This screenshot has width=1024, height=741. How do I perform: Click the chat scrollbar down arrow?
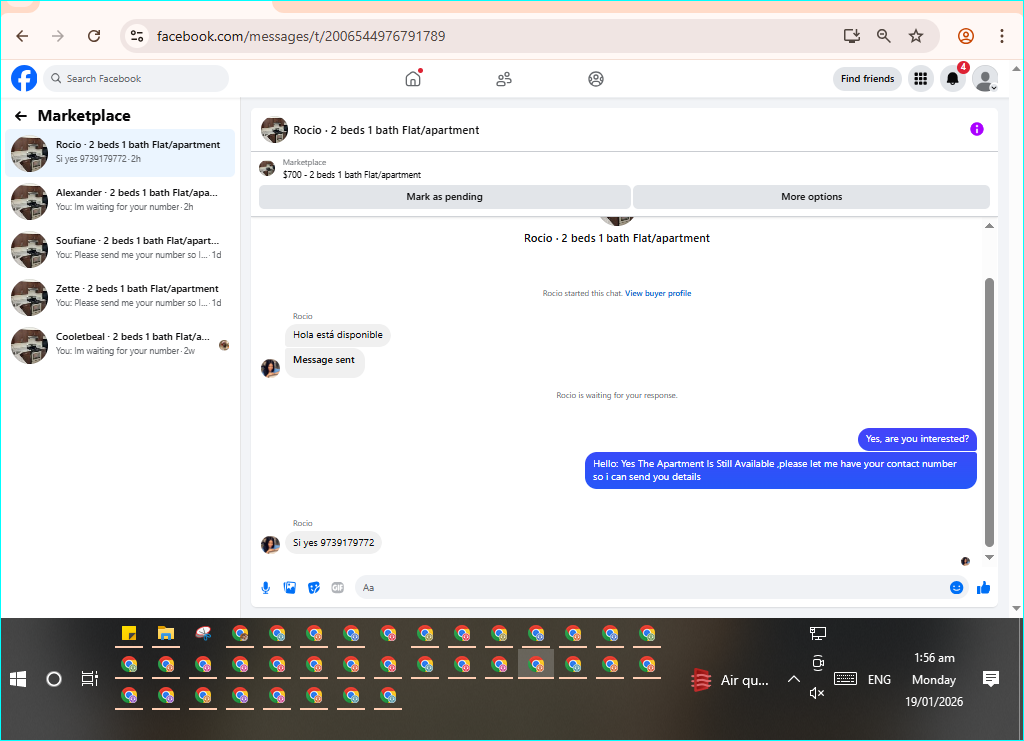(989, 558)
